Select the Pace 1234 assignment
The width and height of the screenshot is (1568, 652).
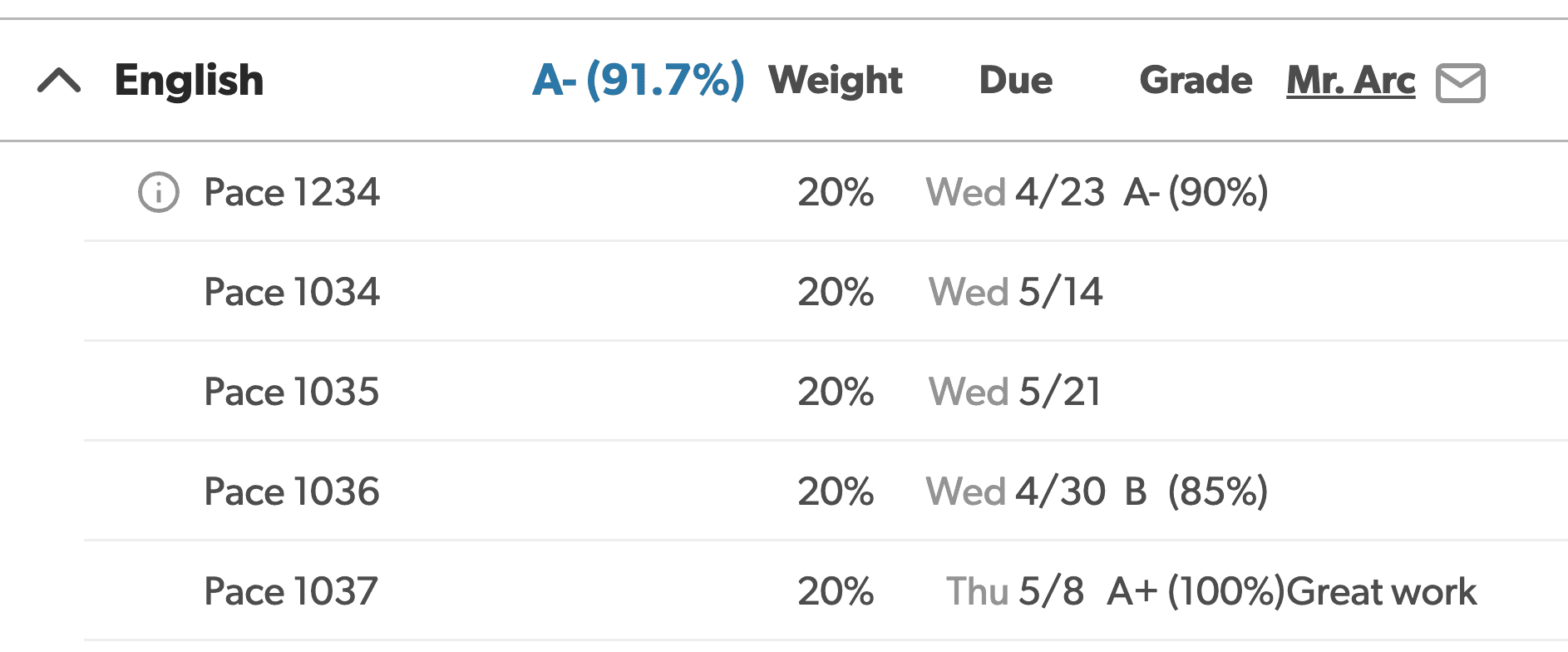pos(292,192)
